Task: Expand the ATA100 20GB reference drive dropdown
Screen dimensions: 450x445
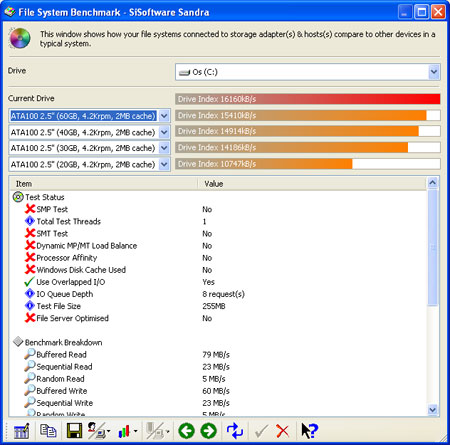Action: (x=164, y=164)
